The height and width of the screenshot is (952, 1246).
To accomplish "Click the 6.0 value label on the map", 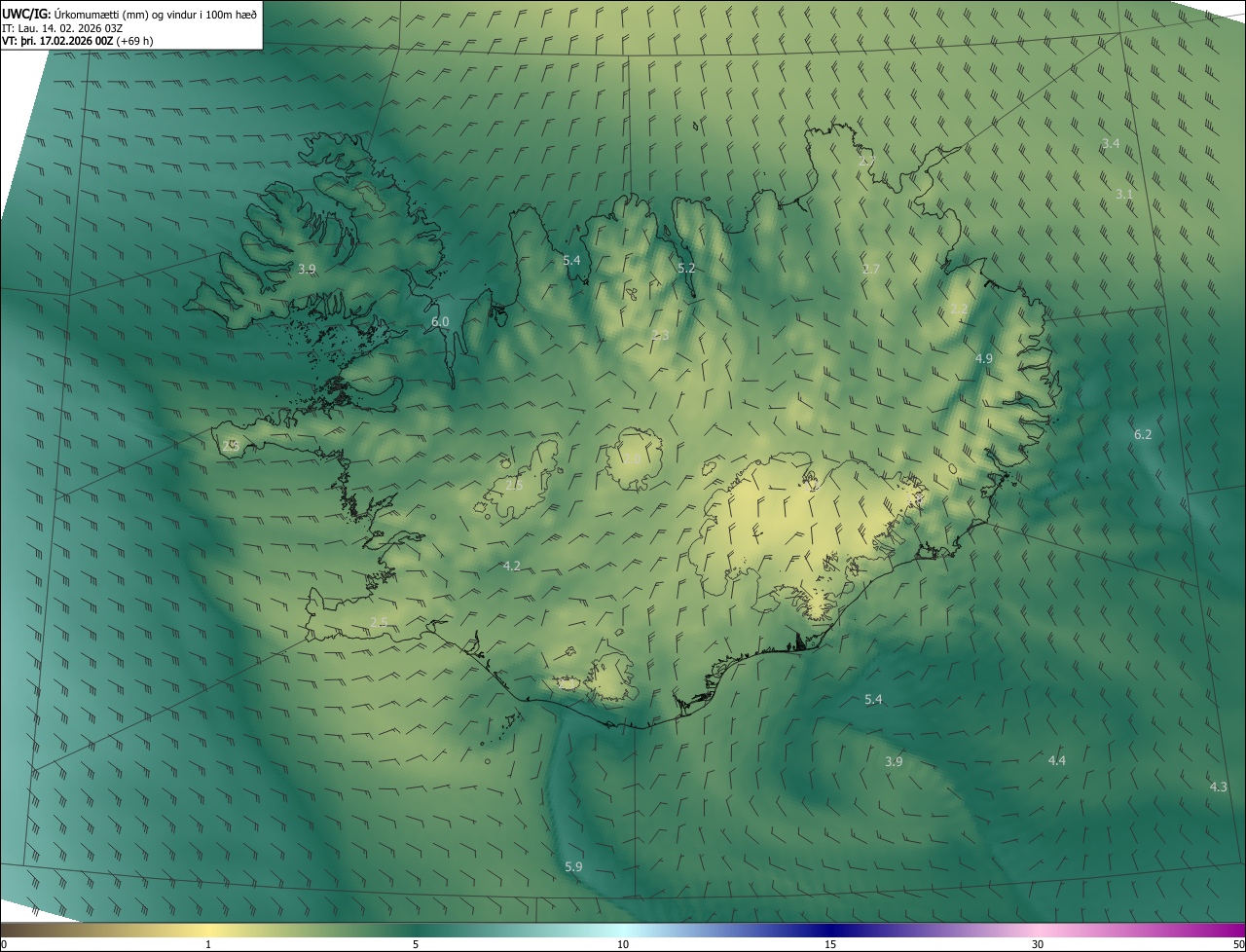I will [440, 321].
